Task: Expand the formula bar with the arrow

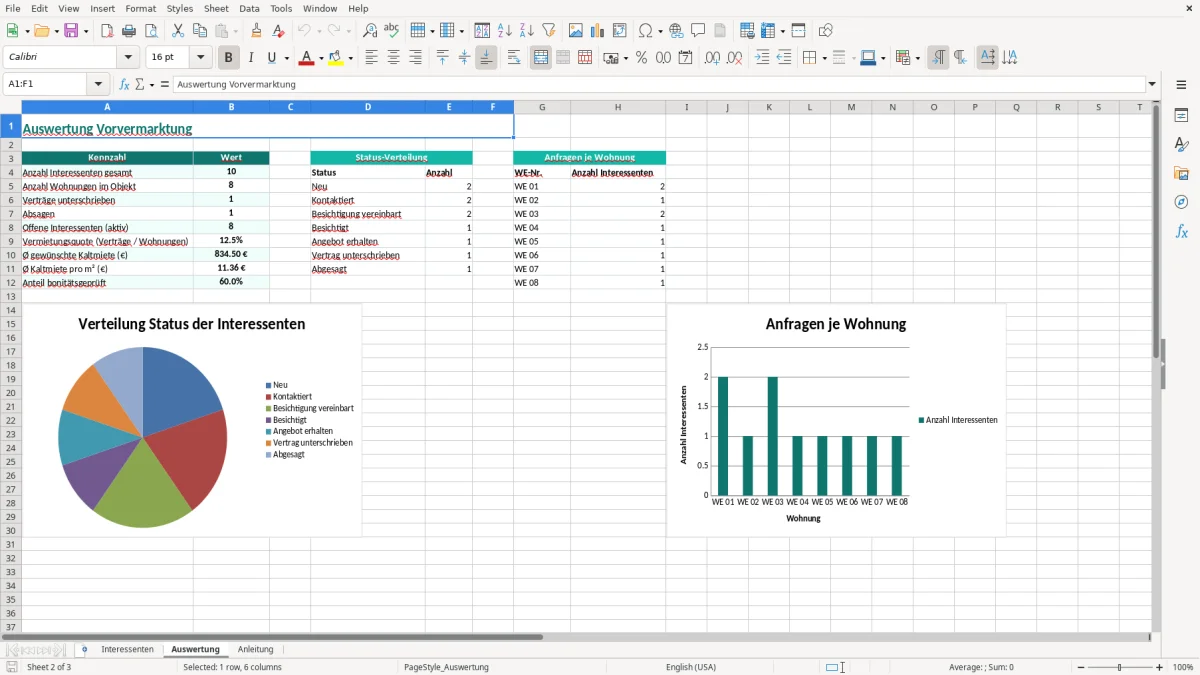Action: click(1153, 84)
